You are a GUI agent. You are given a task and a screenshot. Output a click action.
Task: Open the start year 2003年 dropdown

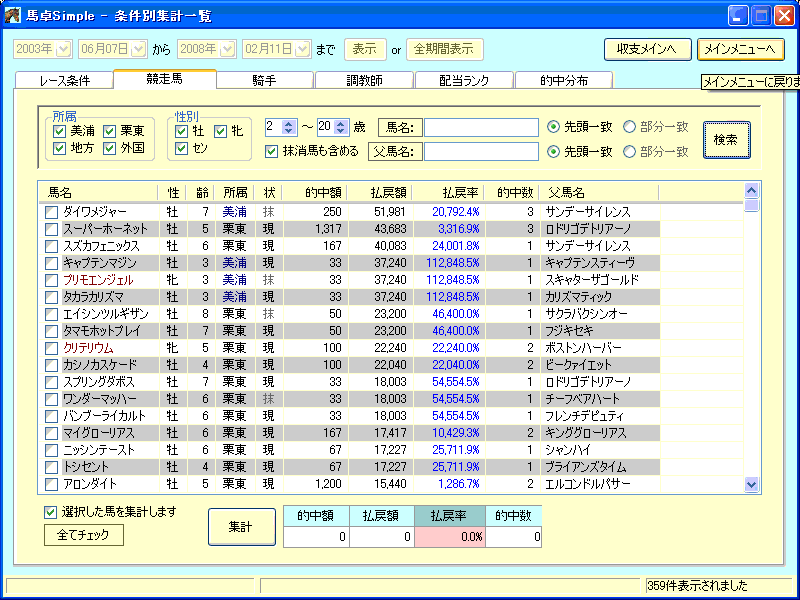[x=64, y=49]
